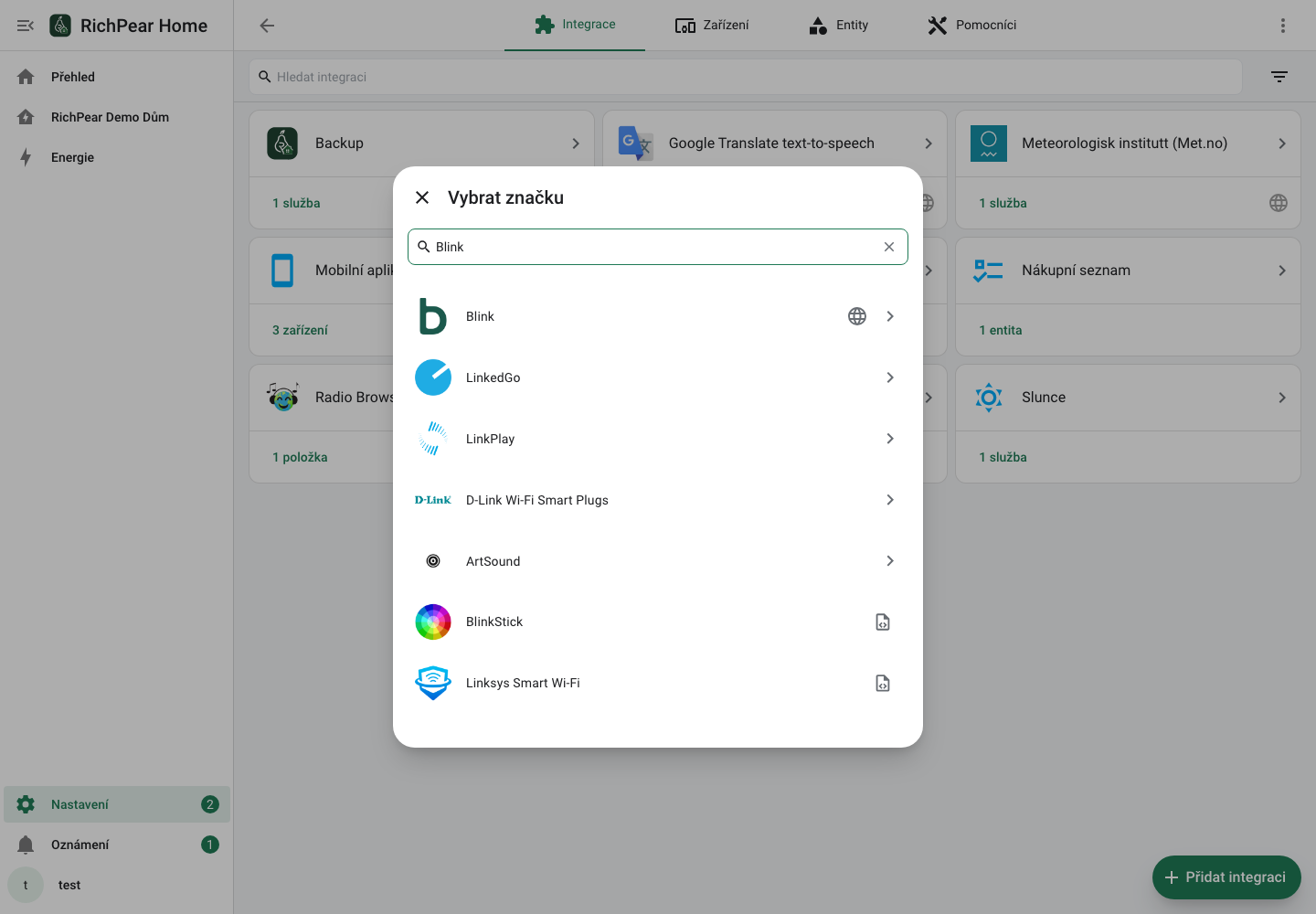
Task: Clear the Blink search text
Action: coord(889,247)
